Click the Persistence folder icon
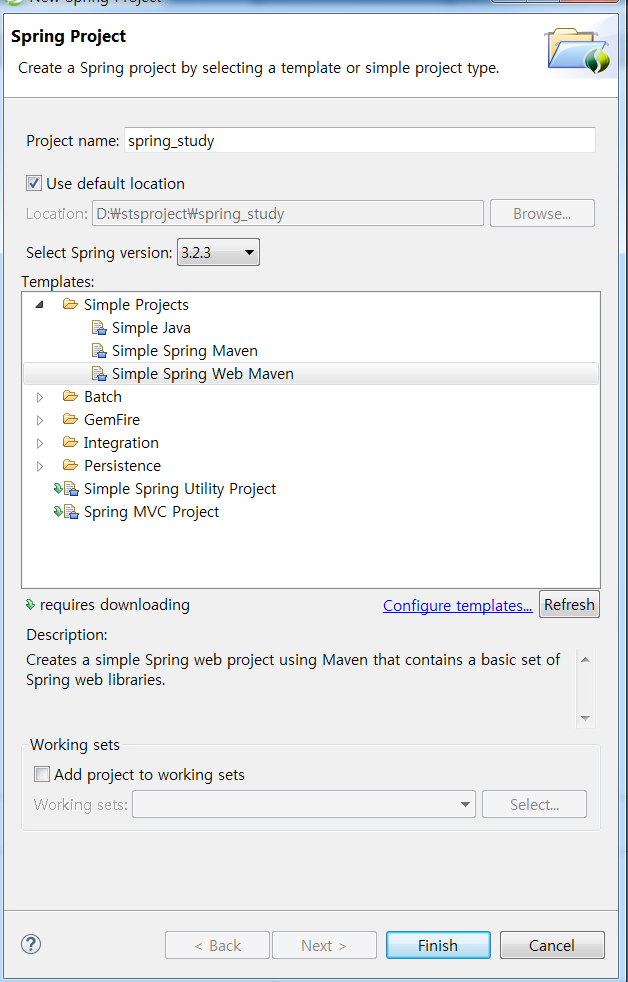628x982 pixels. coord(70,465)
